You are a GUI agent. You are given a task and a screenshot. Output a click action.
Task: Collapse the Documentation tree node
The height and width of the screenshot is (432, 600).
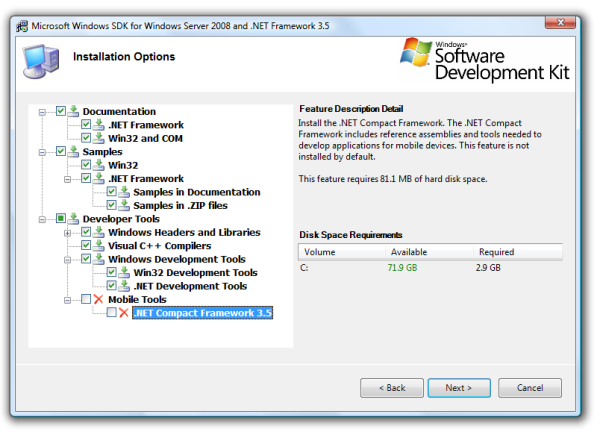click(x=42, y=112)
